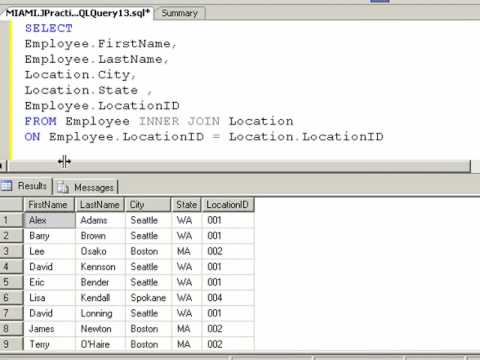
Task: Select row header 7
Action: pyautogui.click(x=11, y=313)
